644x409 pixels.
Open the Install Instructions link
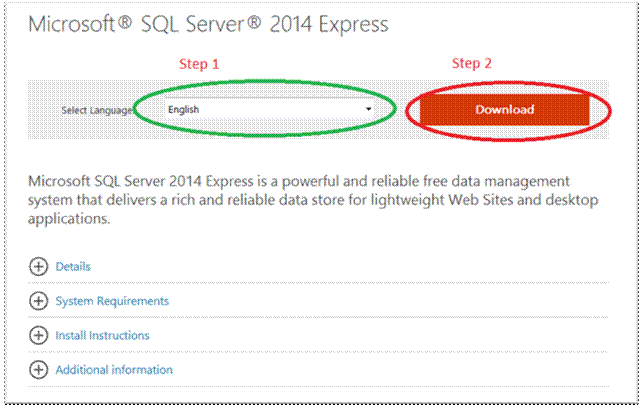[102, 335]
